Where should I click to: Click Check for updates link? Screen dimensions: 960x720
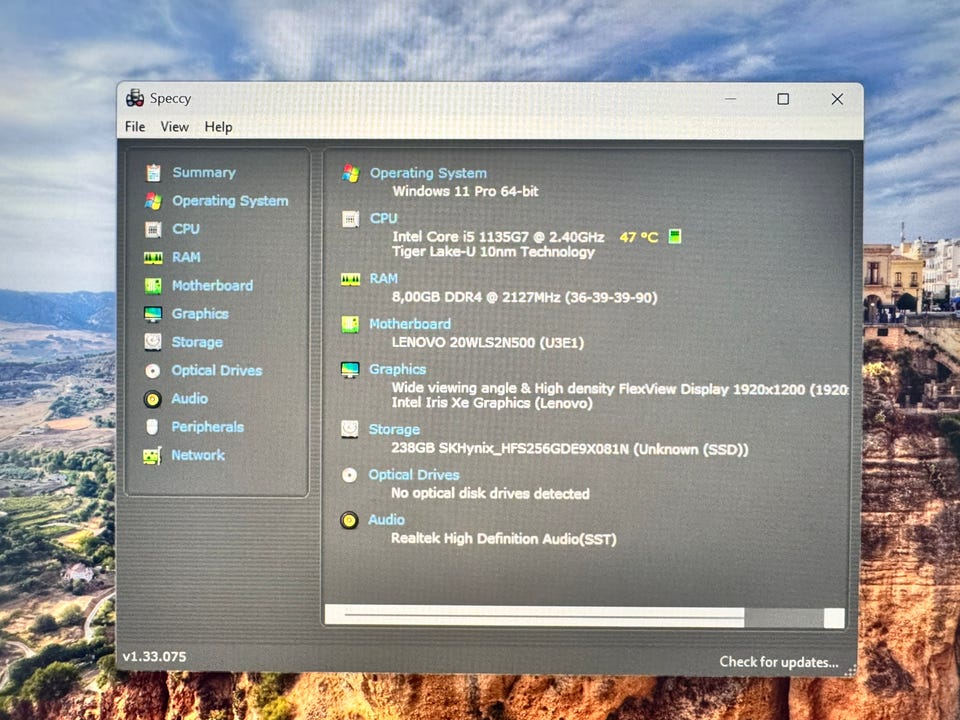coord(779,662)
